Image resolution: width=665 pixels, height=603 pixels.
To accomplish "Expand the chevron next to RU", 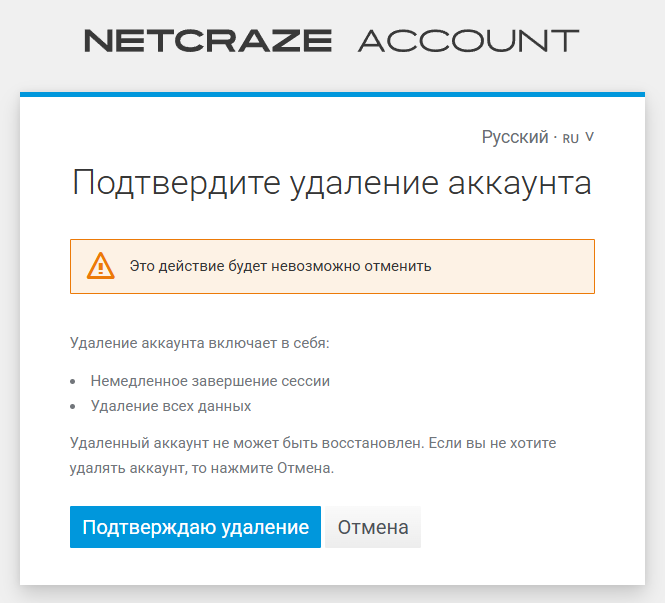I will point(590,137).
